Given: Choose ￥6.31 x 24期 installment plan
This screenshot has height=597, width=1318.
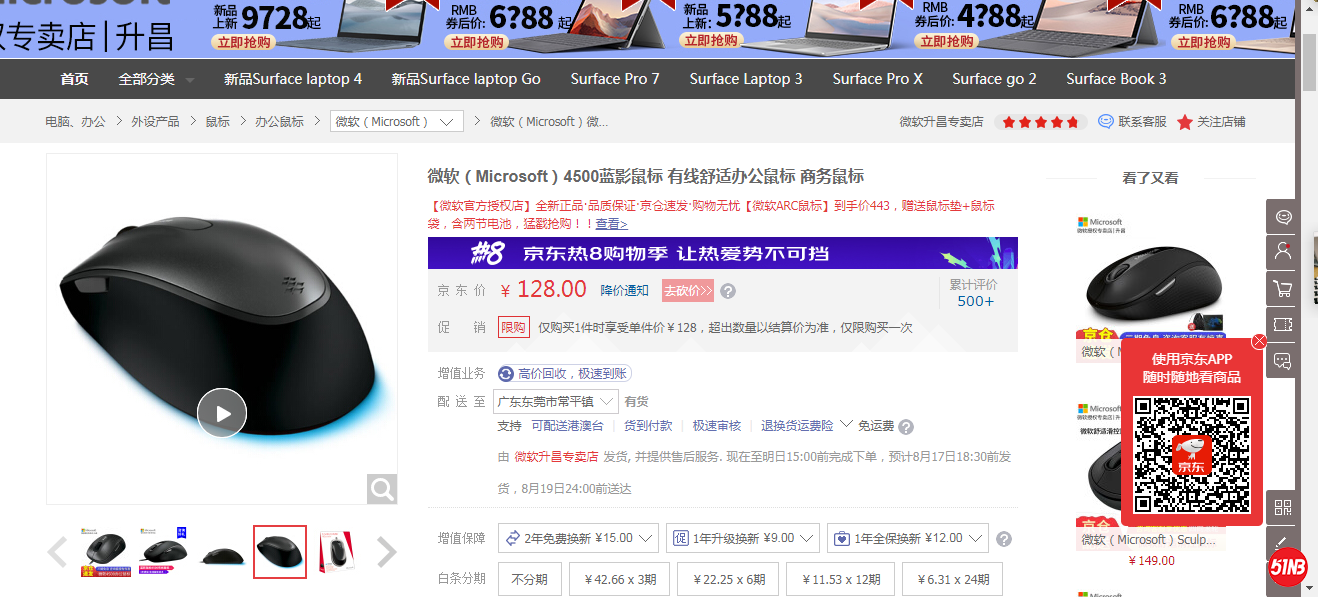Looking at the screenshot, I should pyautogui.click(x=953, y=579).
